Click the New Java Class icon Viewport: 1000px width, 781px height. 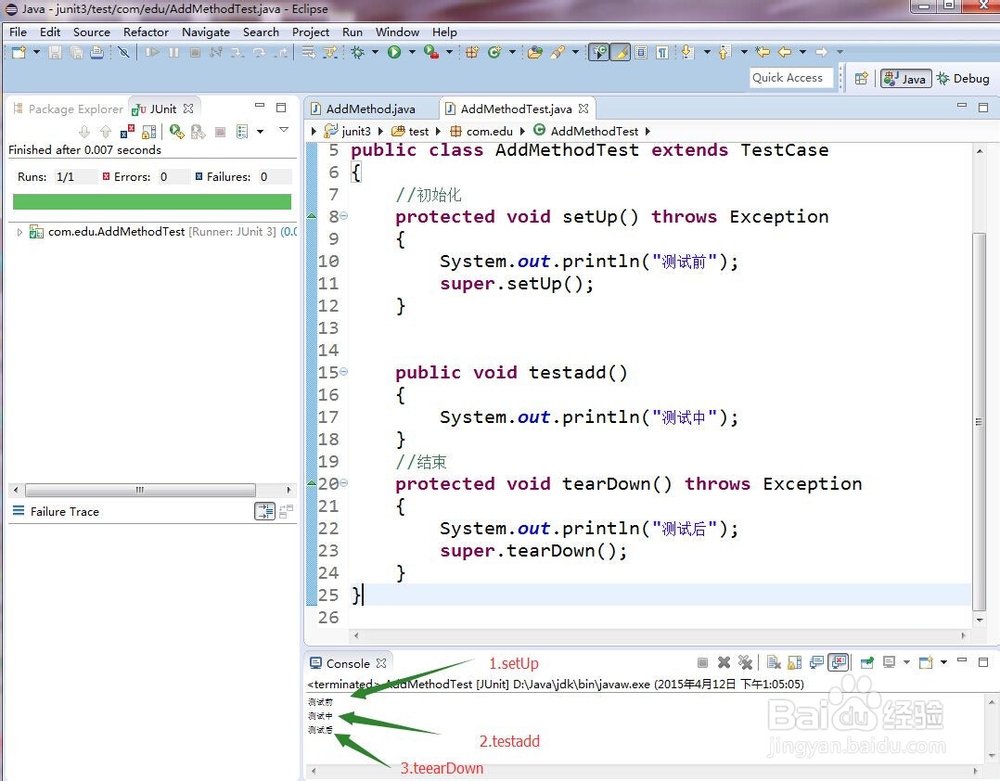click(494, 52)
